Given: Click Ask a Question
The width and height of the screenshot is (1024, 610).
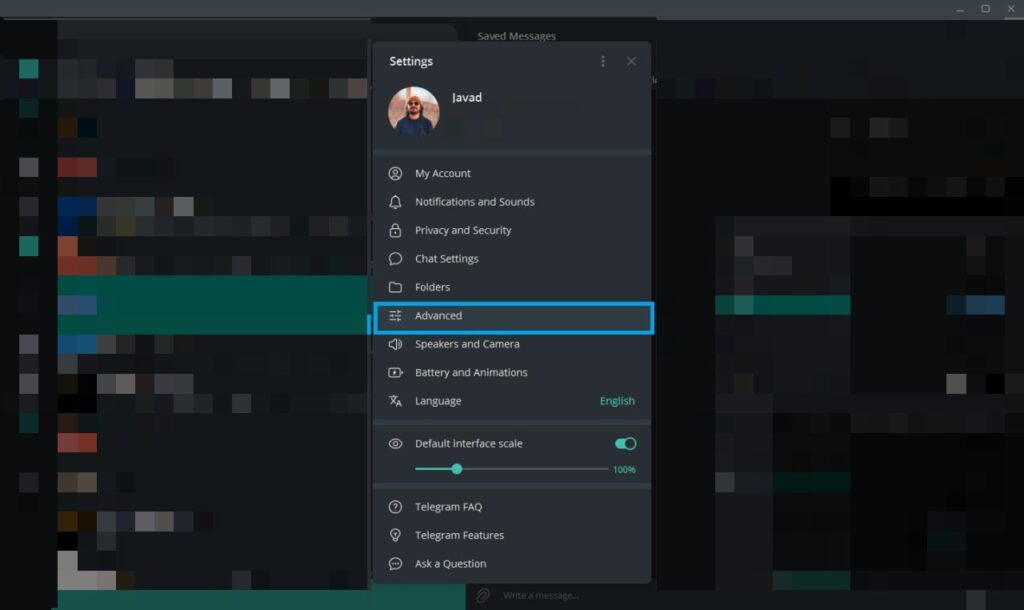Looking at the screenshot, I should tap(450, 564).
